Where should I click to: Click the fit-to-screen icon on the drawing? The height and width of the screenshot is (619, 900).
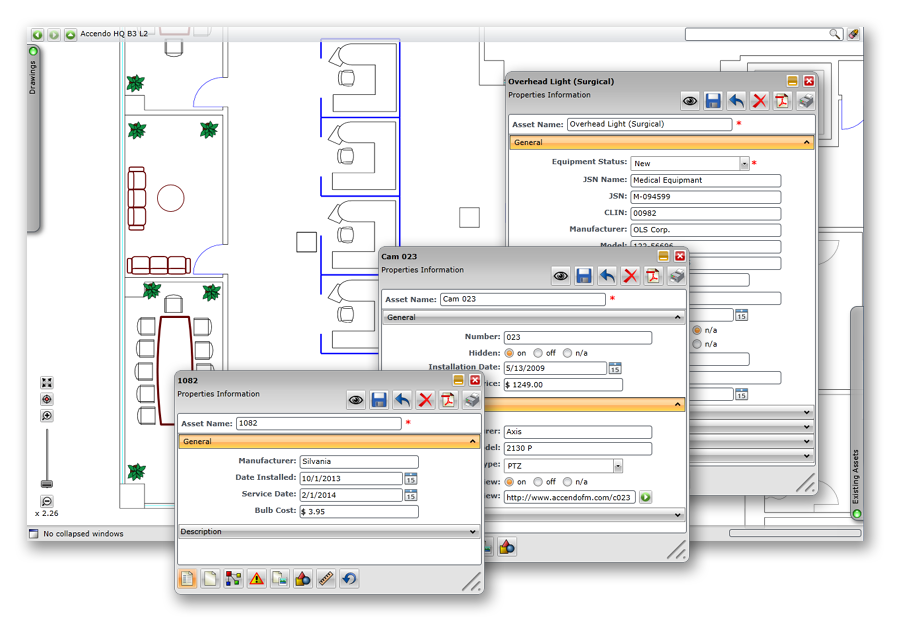pyautogui.click(x=47, y=382)
